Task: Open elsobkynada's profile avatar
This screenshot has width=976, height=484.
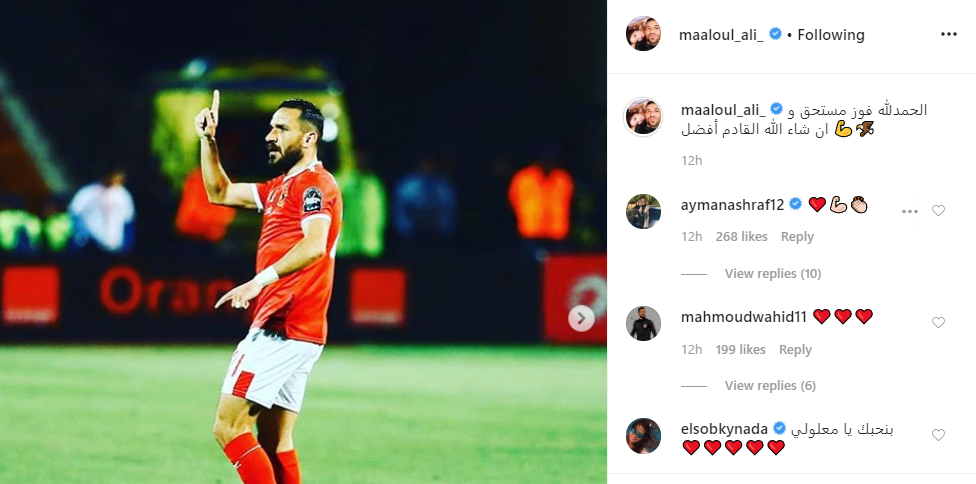Action: click(643, 435)
